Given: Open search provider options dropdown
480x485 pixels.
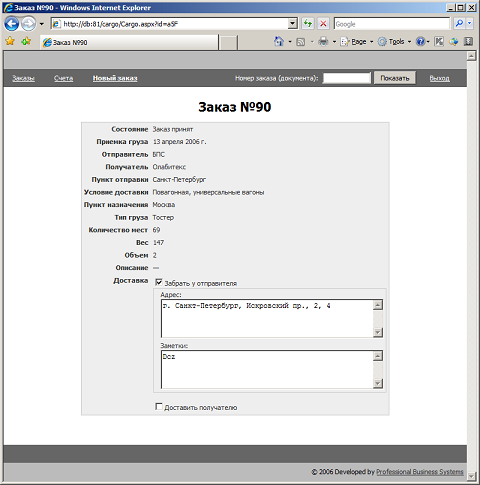Looking at the screenshot, I should (x=470, y=24).
